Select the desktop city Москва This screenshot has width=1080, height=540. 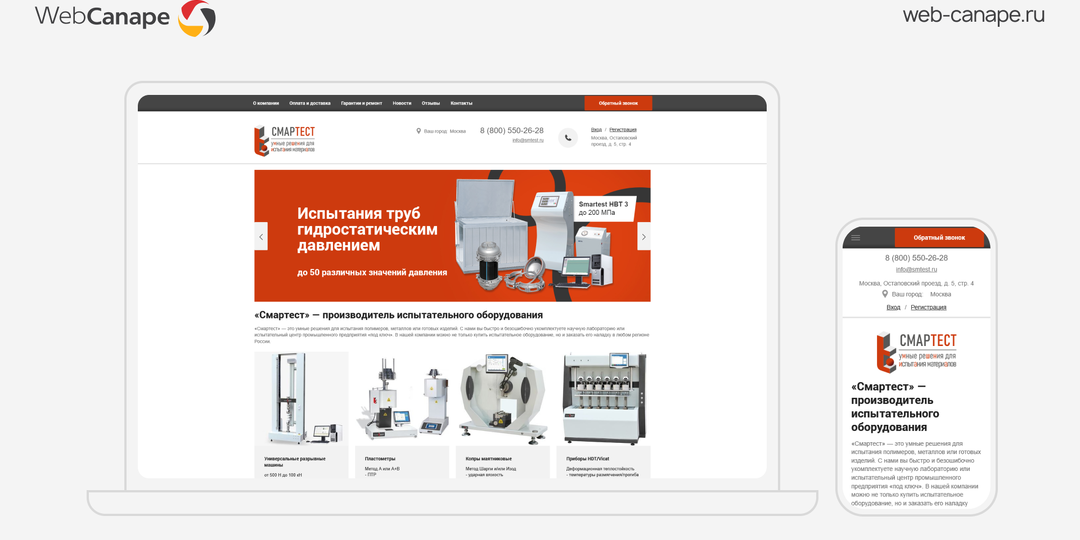click(457, 131)
